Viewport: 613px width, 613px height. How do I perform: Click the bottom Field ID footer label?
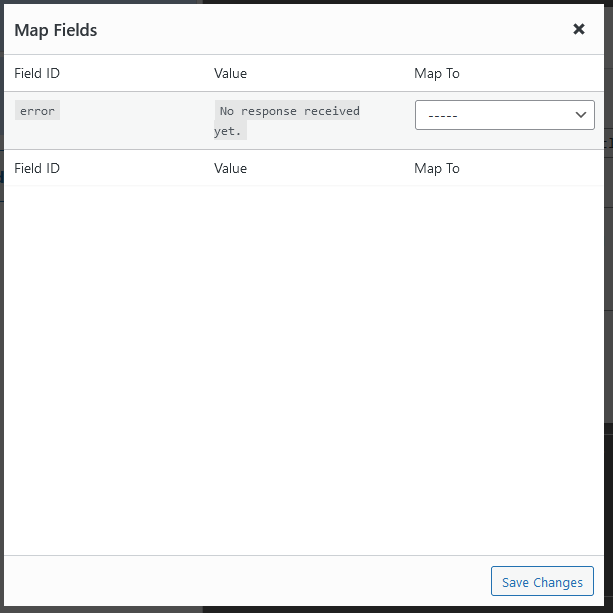tap(37, 168)
